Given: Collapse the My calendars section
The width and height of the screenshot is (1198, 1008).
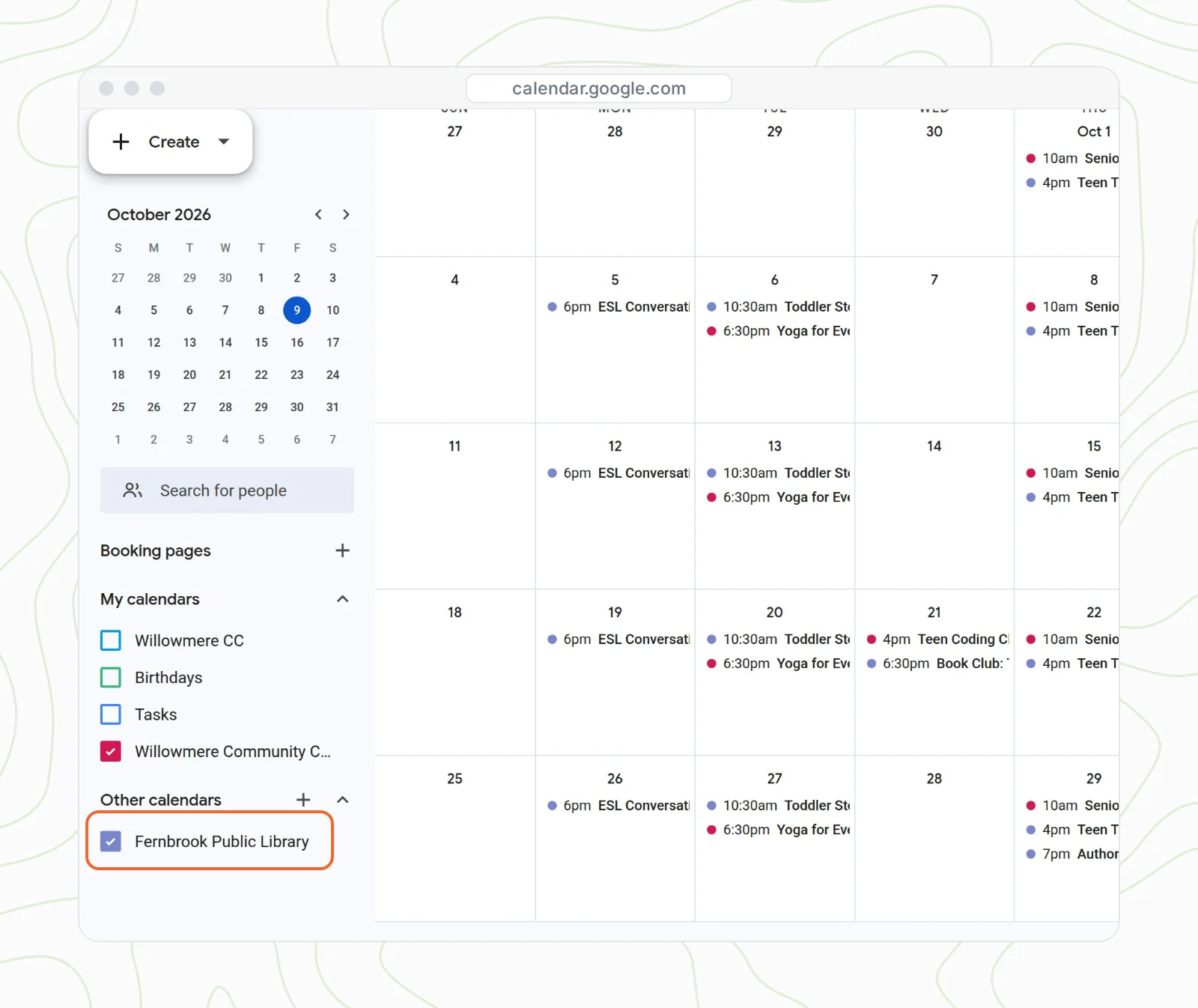Looking at the screenshot, I should (x=342, y=599).
